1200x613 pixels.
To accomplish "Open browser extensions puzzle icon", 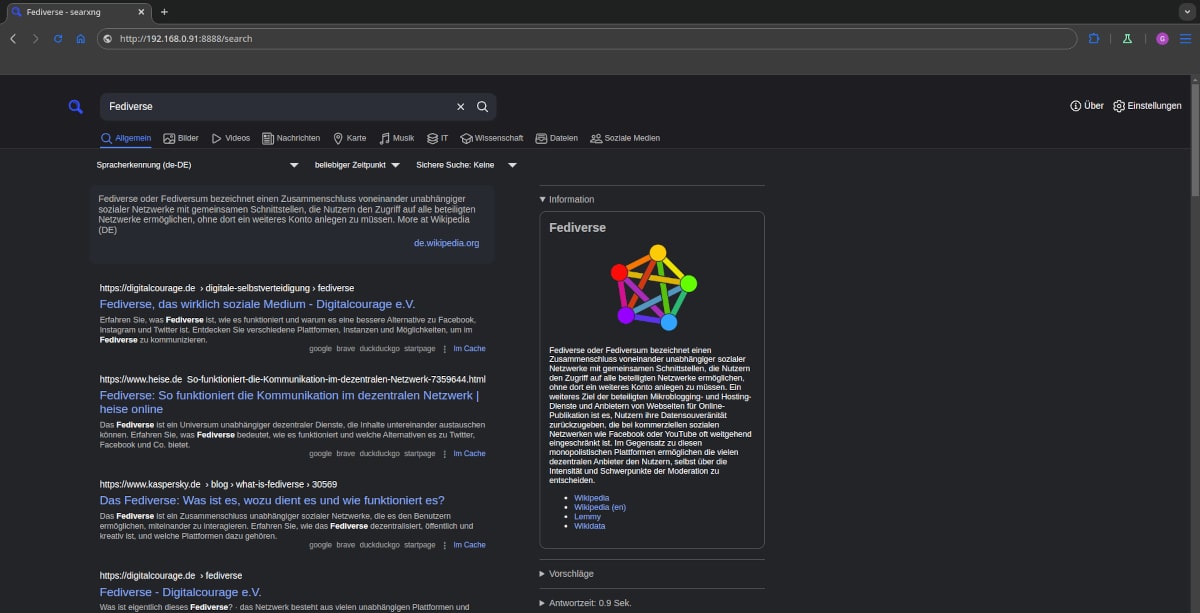I will [1094, 38].
